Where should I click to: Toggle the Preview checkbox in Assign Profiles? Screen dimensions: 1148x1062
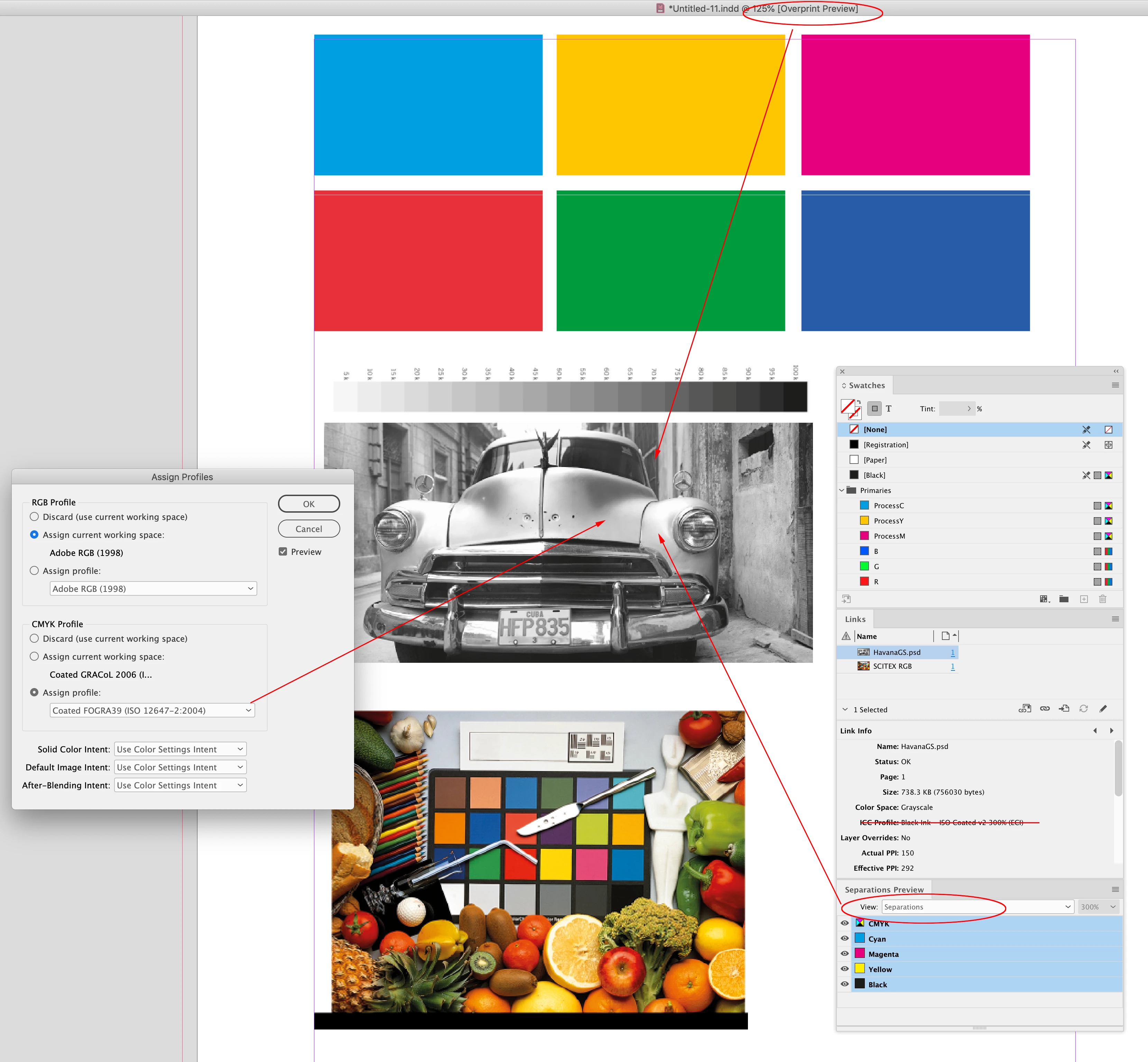[x=283, y=552]
